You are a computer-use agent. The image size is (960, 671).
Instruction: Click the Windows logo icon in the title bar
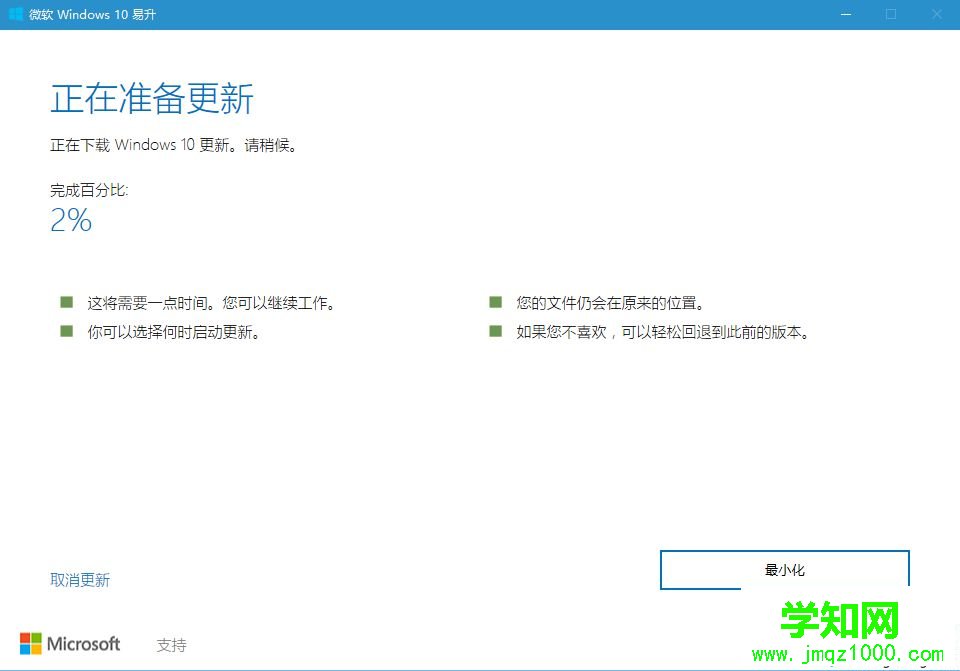[14, 14]
